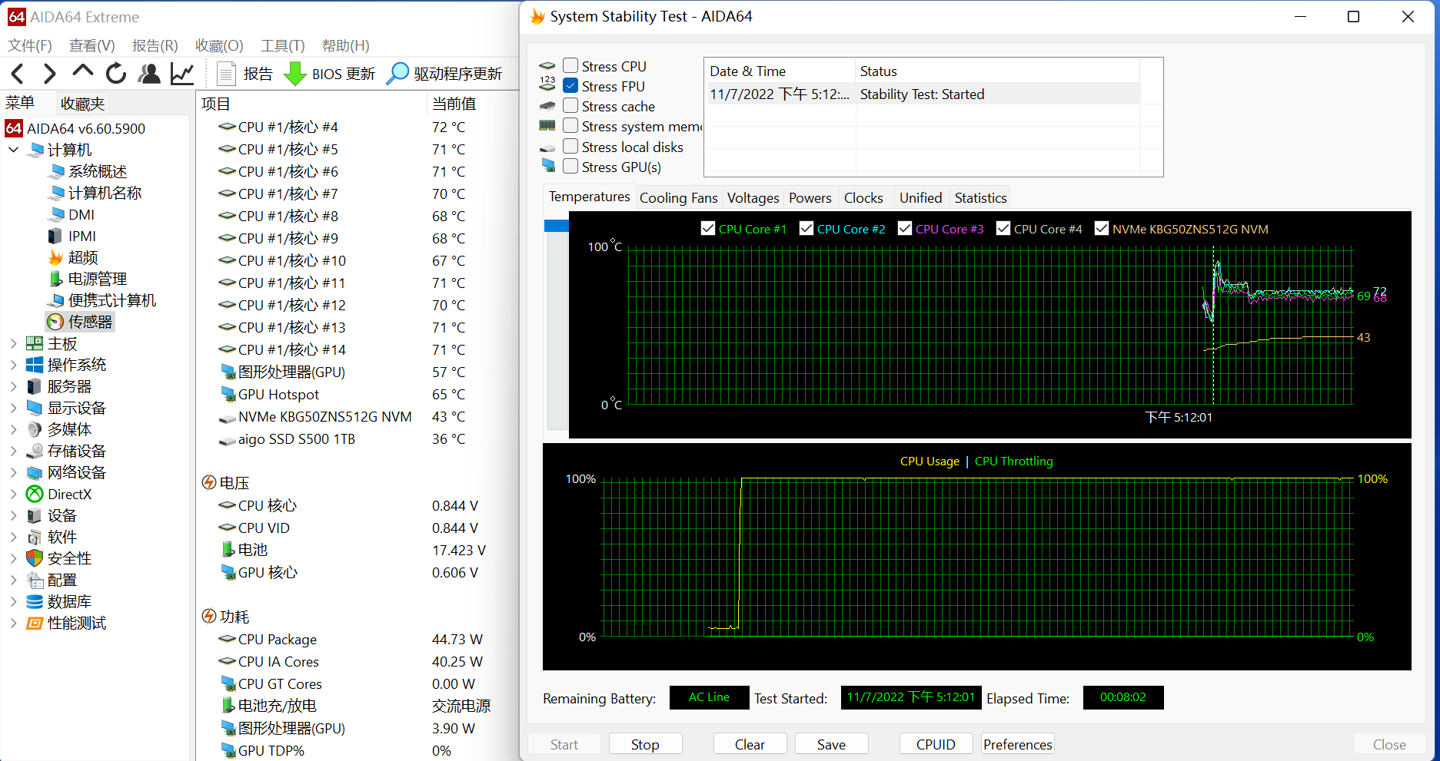The height and width of the screenshot is (761, 1440).
Task: Expand the 软件 tree node
Action: [14, 537]
